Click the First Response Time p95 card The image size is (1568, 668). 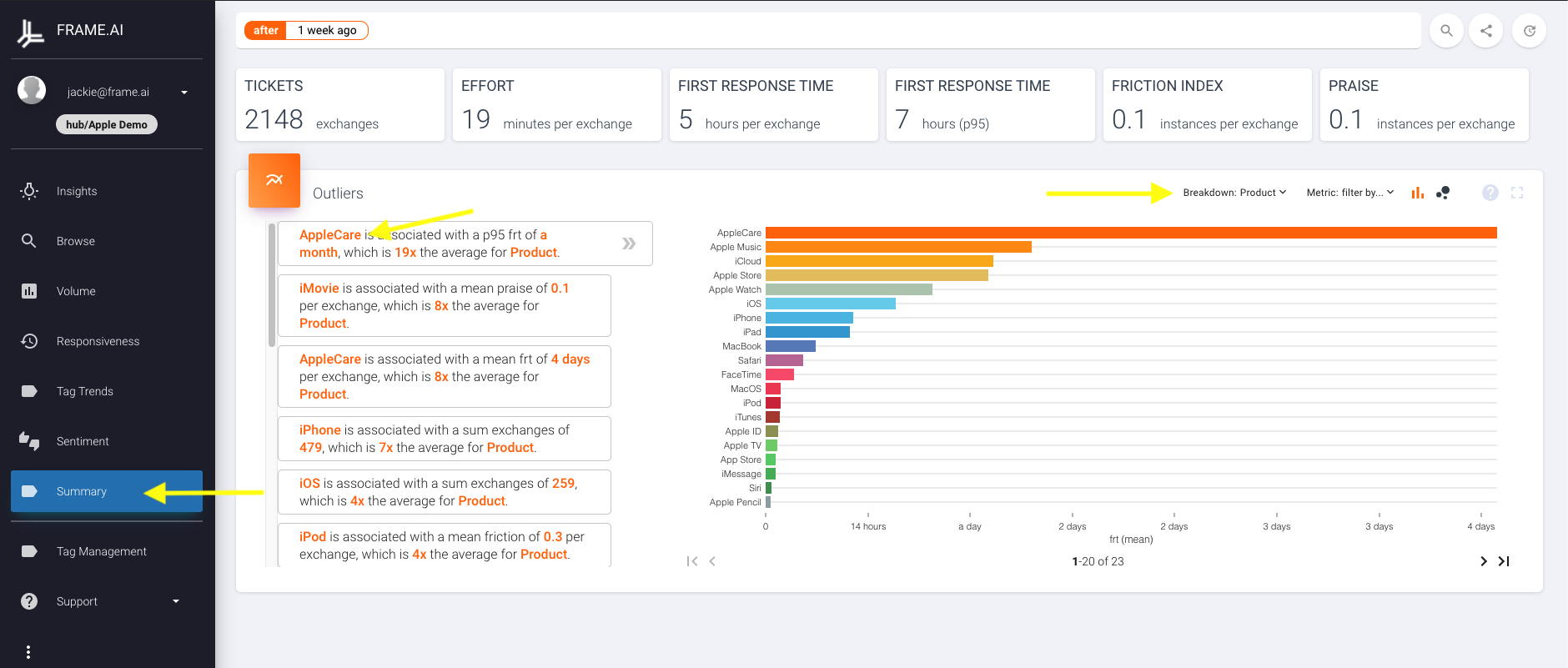991,105
